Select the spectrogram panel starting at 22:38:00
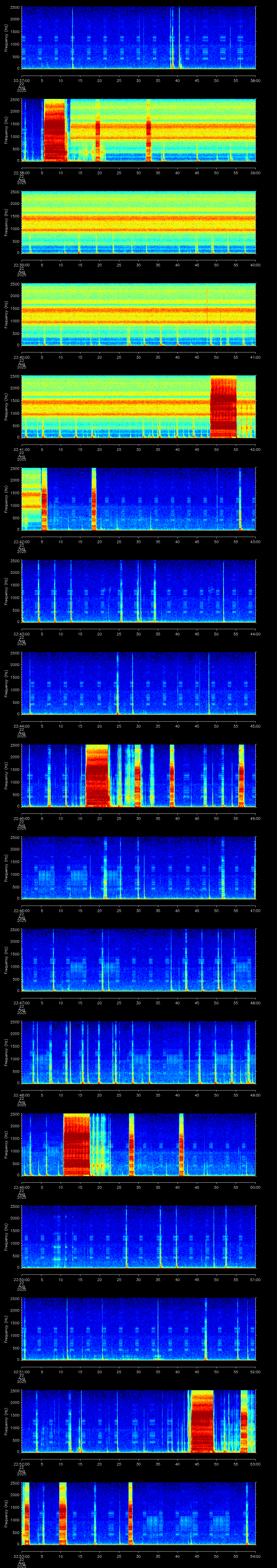This screenshot has height=1568, width=277. tap(139, 130)
